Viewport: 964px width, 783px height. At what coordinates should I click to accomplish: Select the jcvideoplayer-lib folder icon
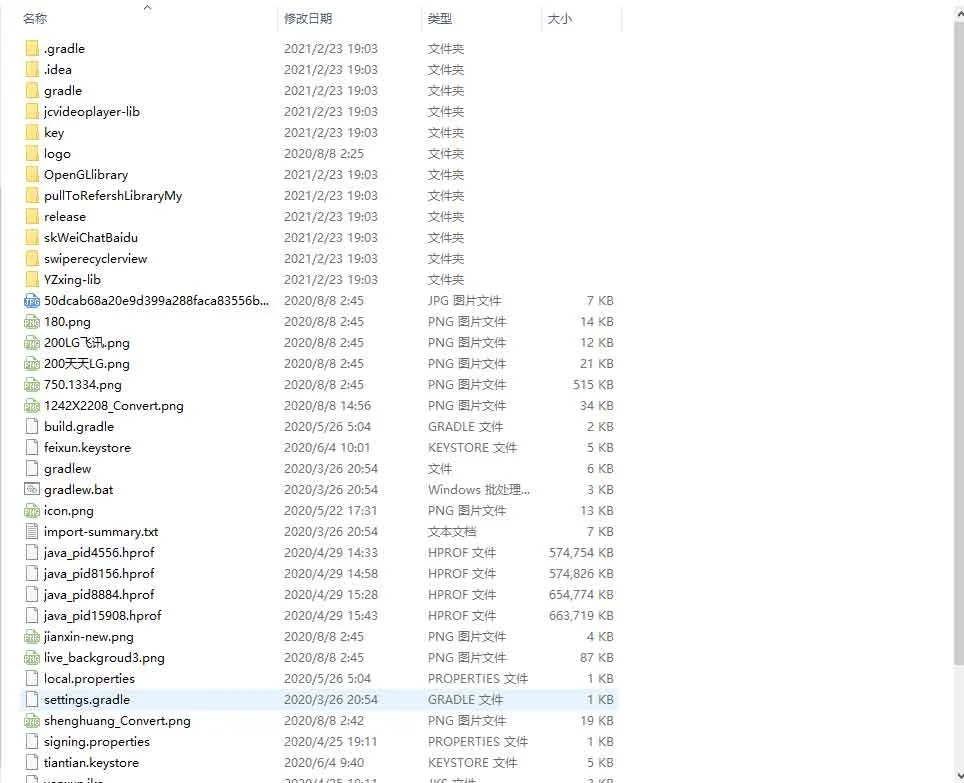pyautogui.click(x=32, y=111)
